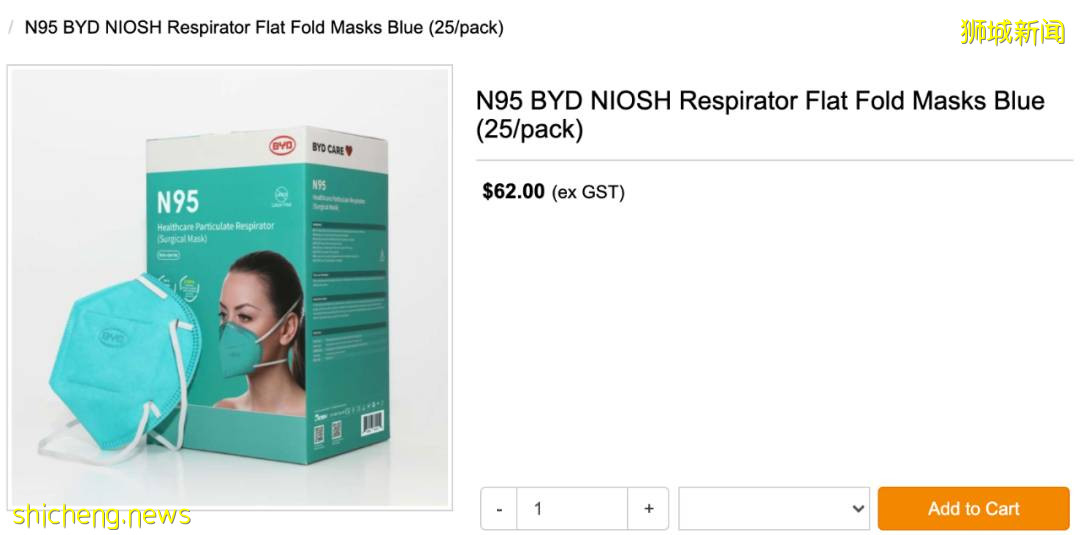Click the $62.00 price label

tap(513, 192)
